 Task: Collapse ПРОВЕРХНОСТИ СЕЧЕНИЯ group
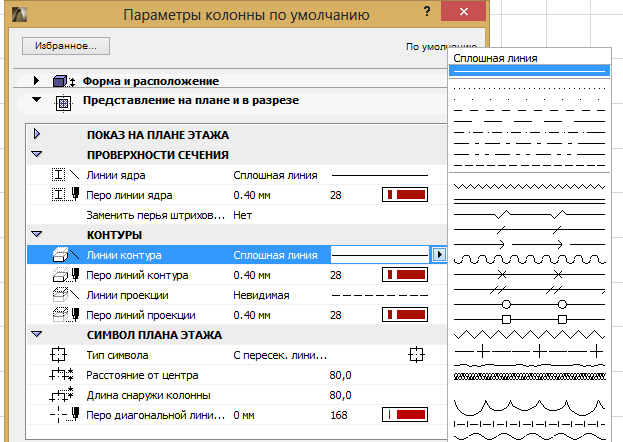pyautogui.click(x=37, y=154)
